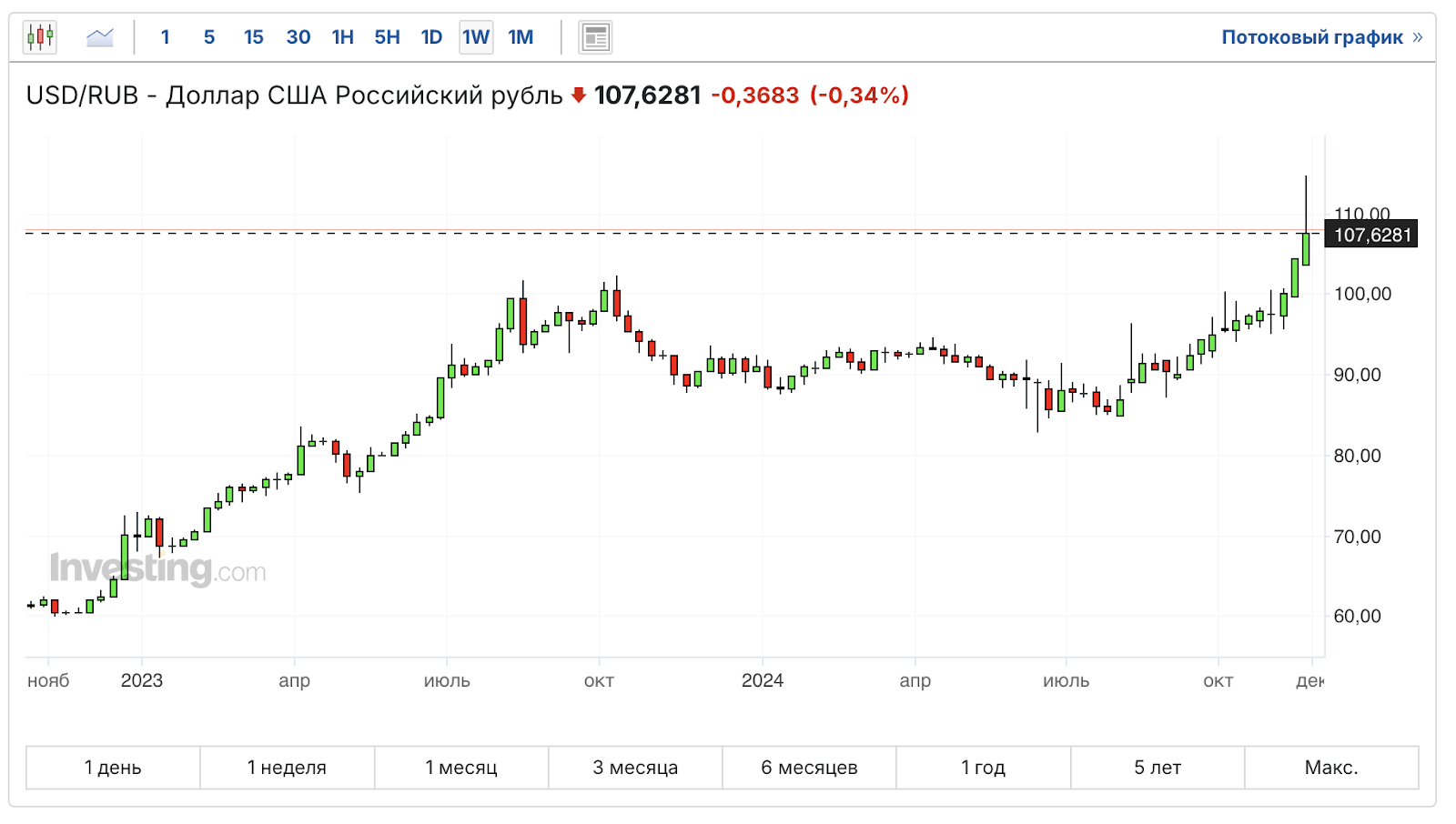Set range to 1 день
Screen dimensions: 1456x824
click(x=113, y=768)
